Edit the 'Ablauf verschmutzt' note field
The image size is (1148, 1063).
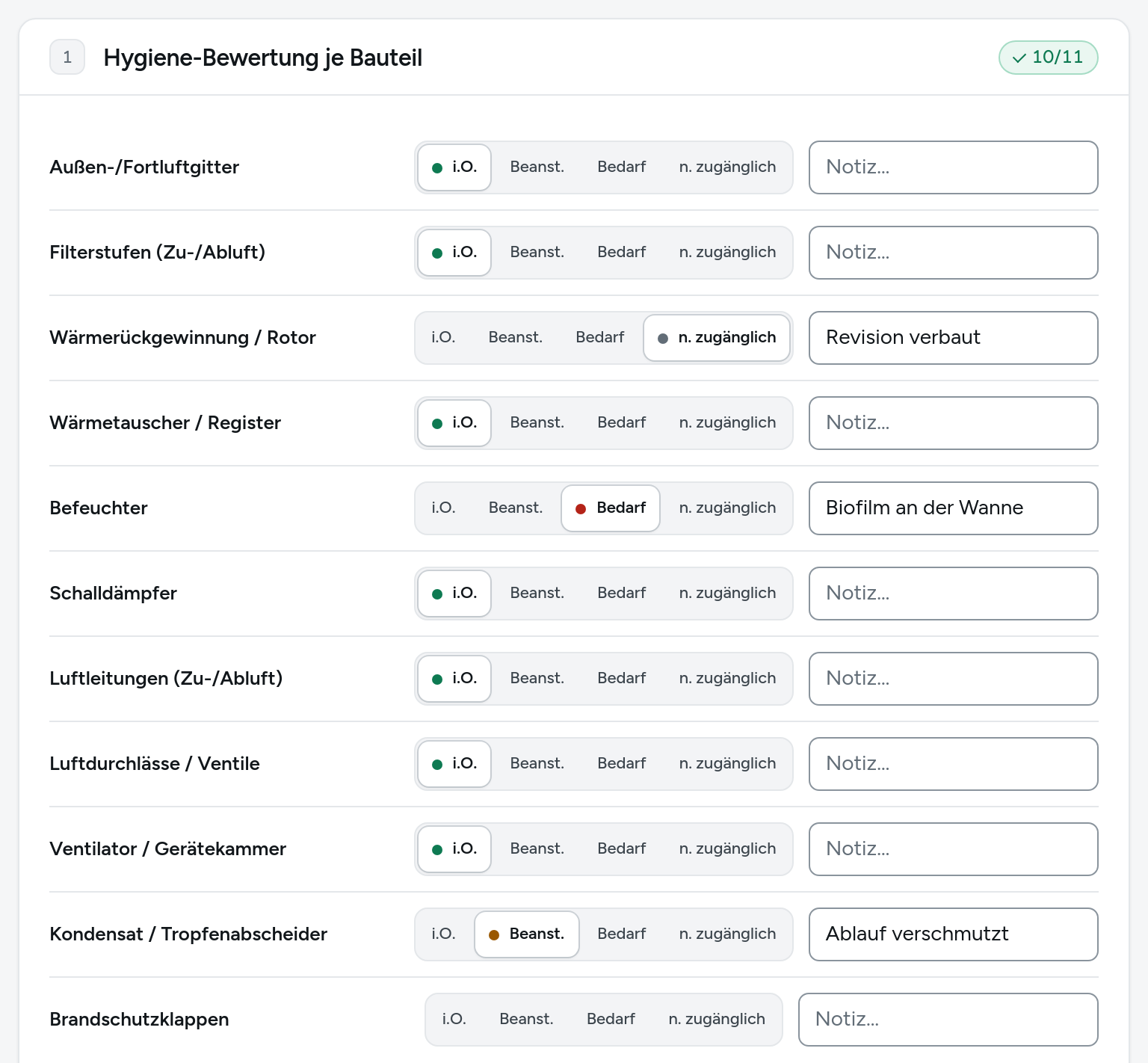click(x=954, y=934)
